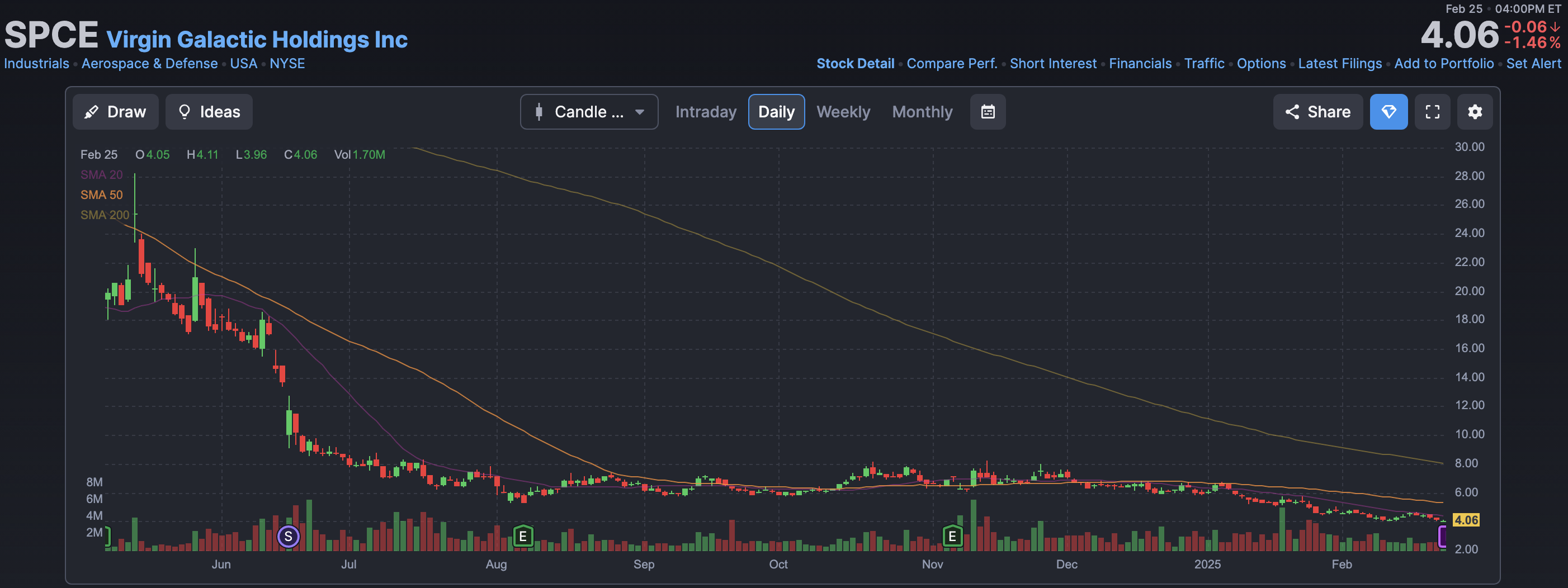
Task: Click the Set Alert link
Action: click(x=1533, y=63)
